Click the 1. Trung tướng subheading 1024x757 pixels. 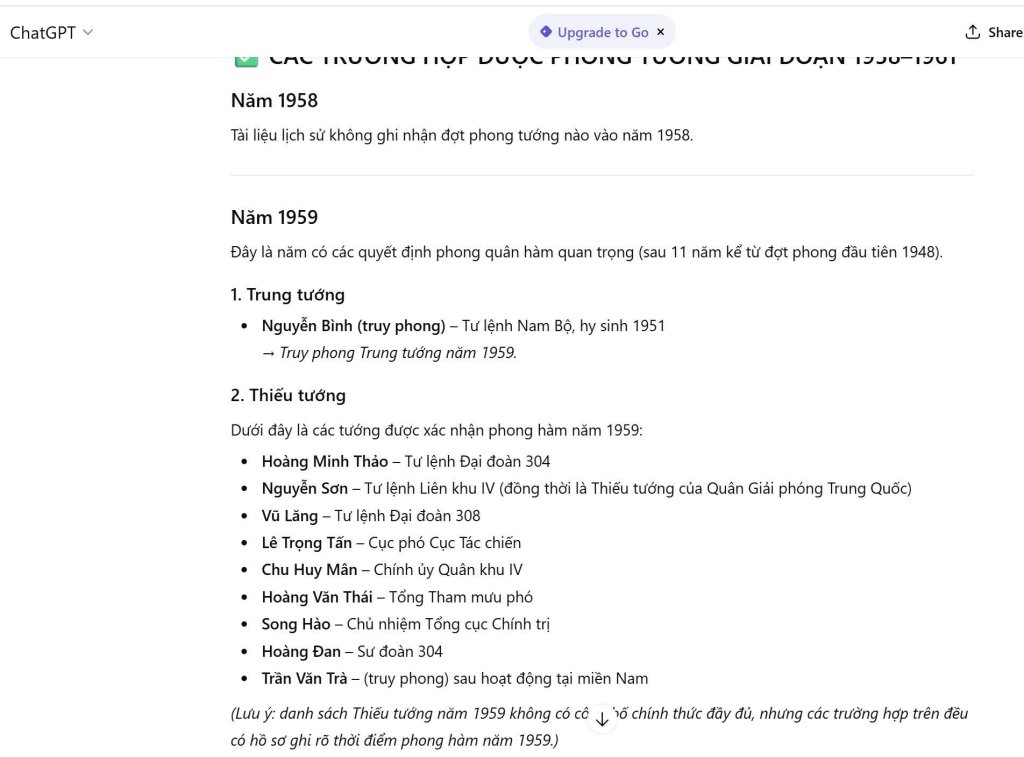(287, 295)
